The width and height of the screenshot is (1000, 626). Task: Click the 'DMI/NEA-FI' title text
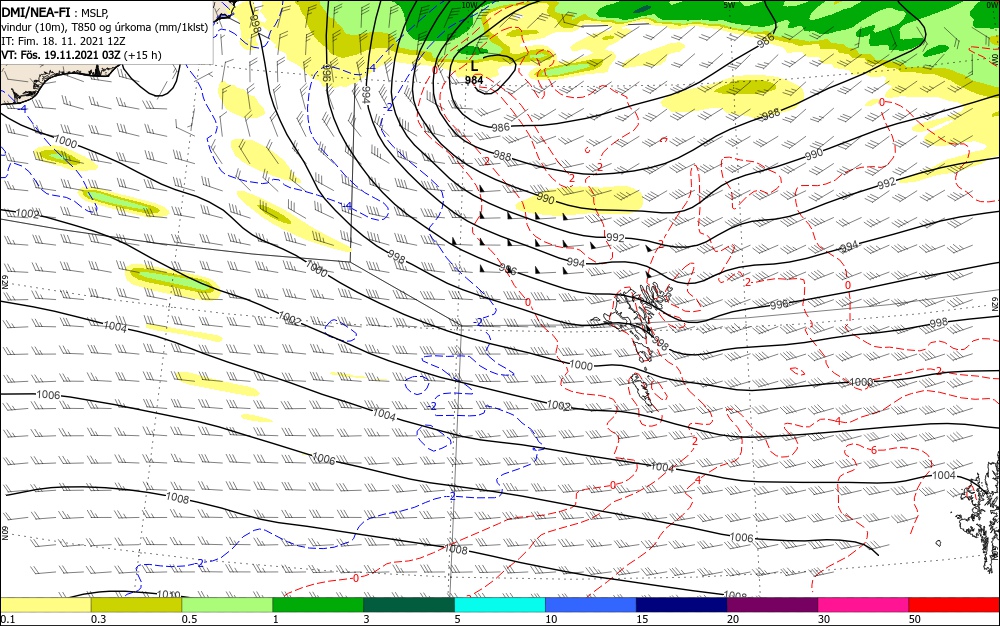tap(36, 11)
